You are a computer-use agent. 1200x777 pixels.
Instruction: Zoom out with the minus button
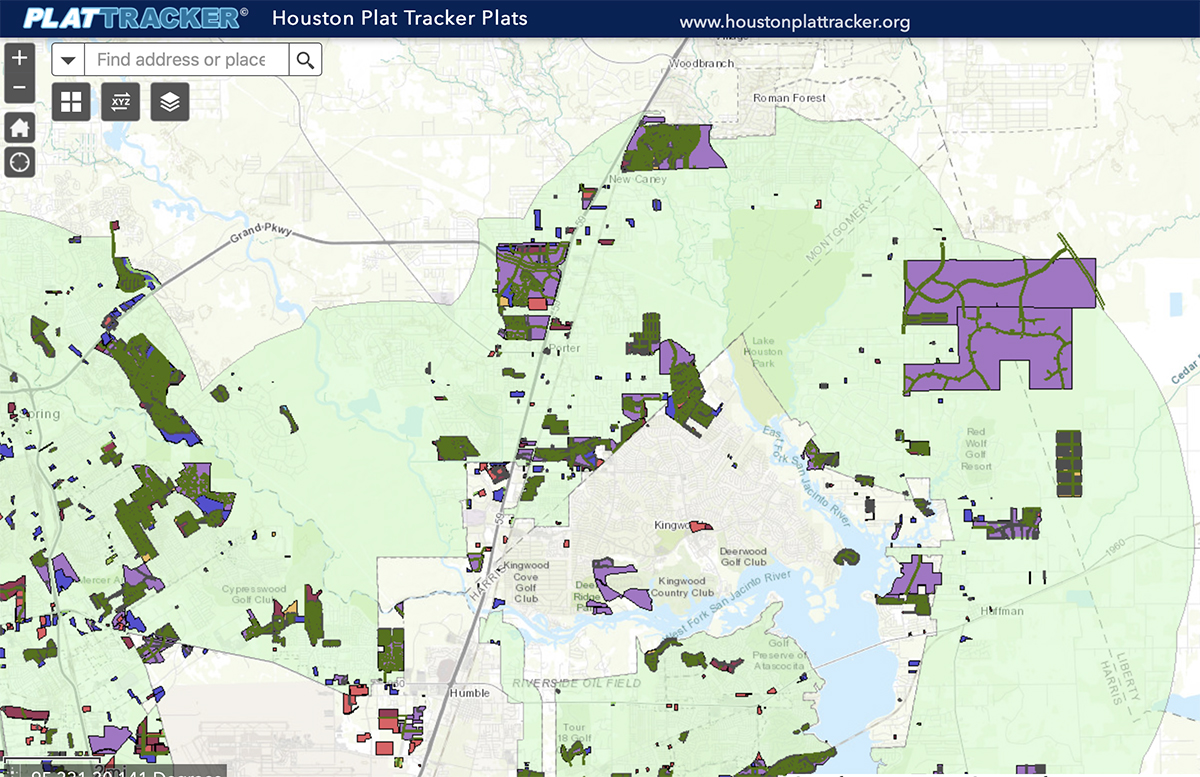coord(20,87)
